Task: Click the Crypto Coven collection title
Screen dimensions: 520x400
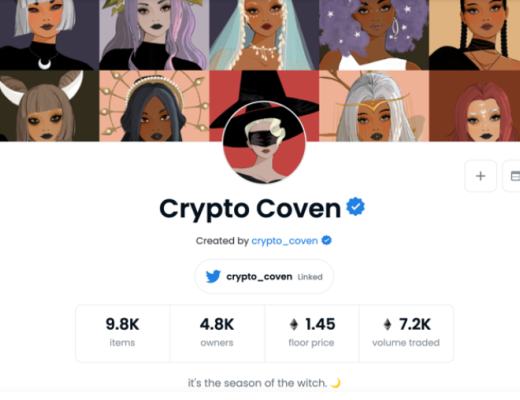Action: tap(250, 208)
